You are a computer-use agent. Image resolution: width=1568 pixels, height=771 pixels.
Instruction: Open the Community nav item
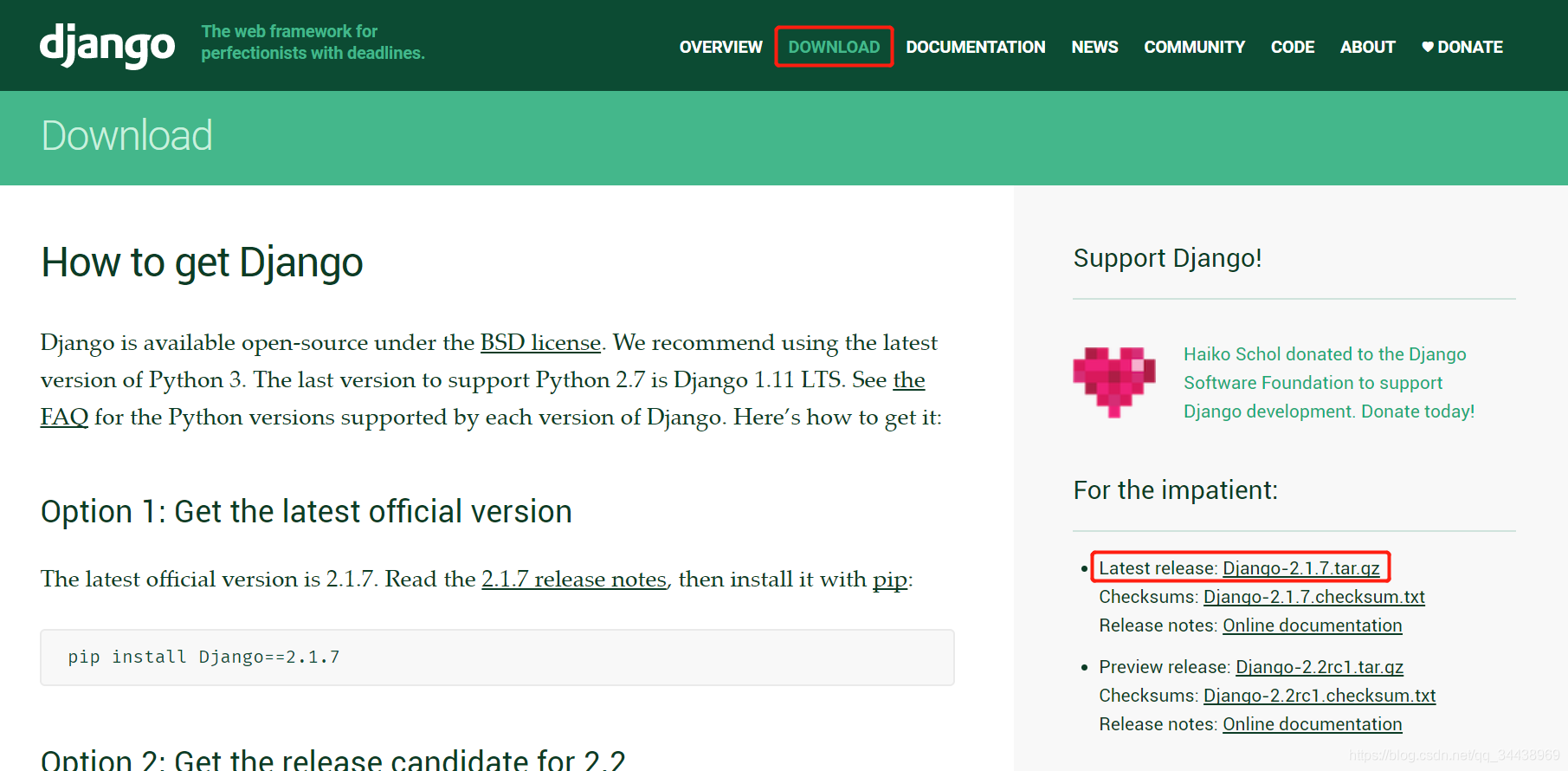pyautogui.click(x=1194, y=47)
